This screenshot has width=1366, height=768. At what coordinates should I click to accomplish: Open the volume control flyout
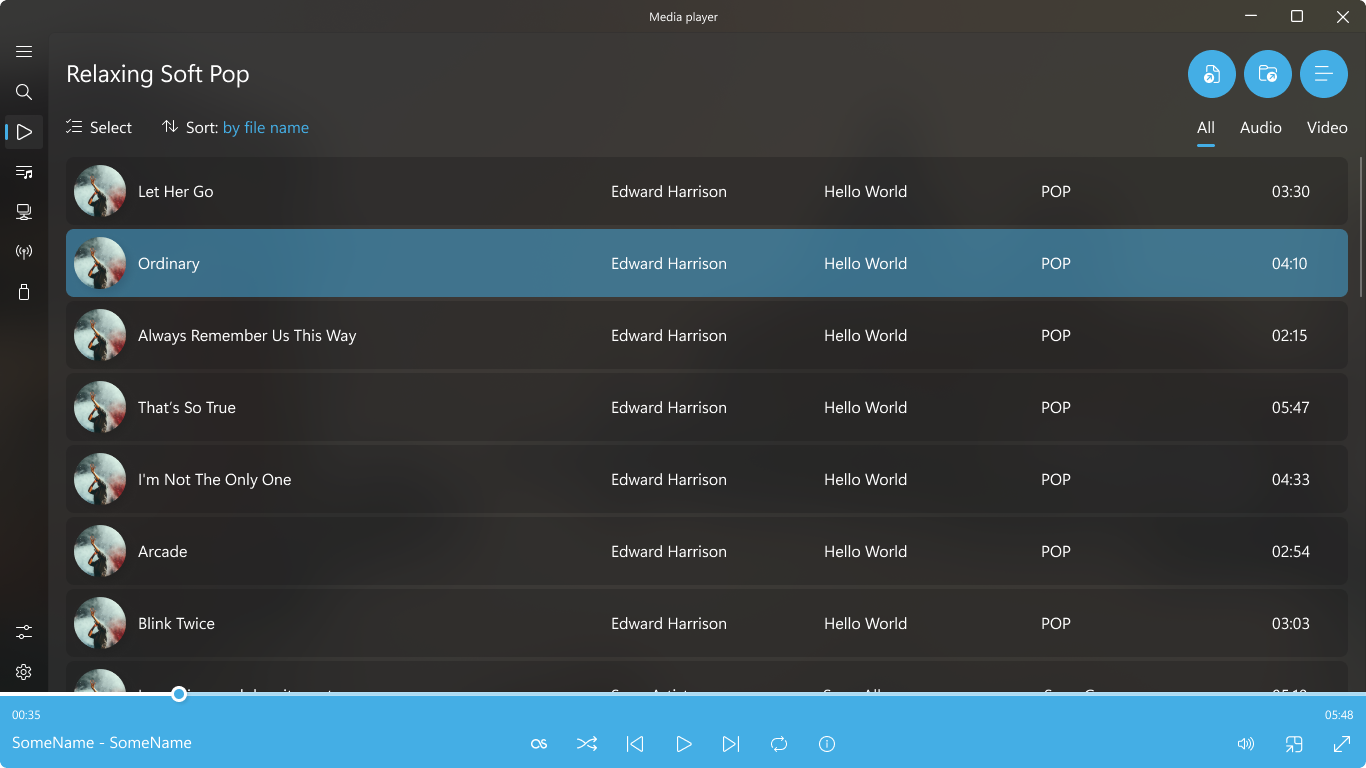pos(1245,744)
